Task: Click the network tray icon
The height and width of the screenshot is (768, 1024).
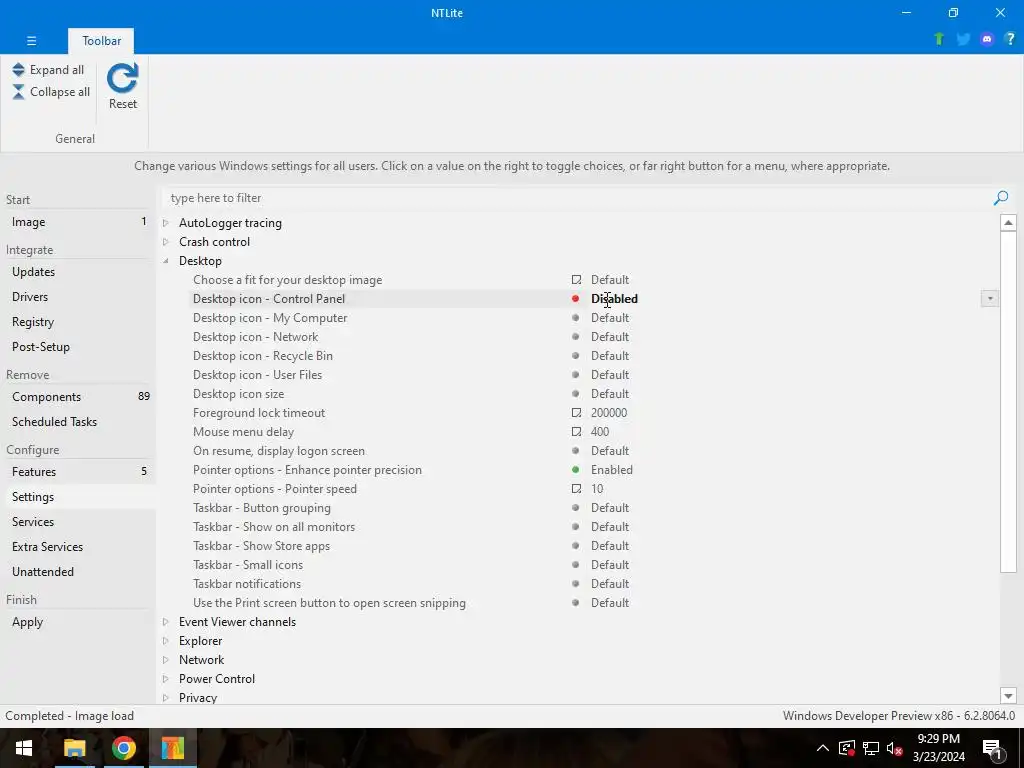Action: [871, 748]
